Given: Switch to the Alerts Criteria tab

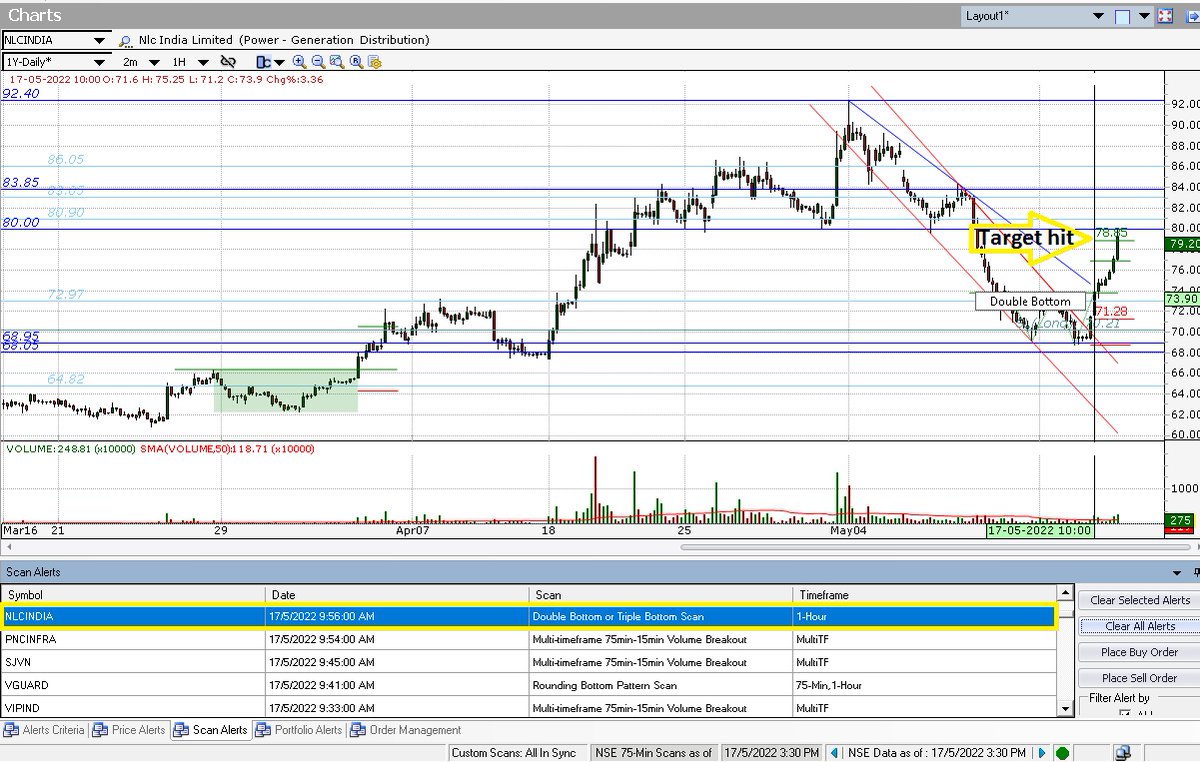Looking at the screenshot, I should [44, 730].
